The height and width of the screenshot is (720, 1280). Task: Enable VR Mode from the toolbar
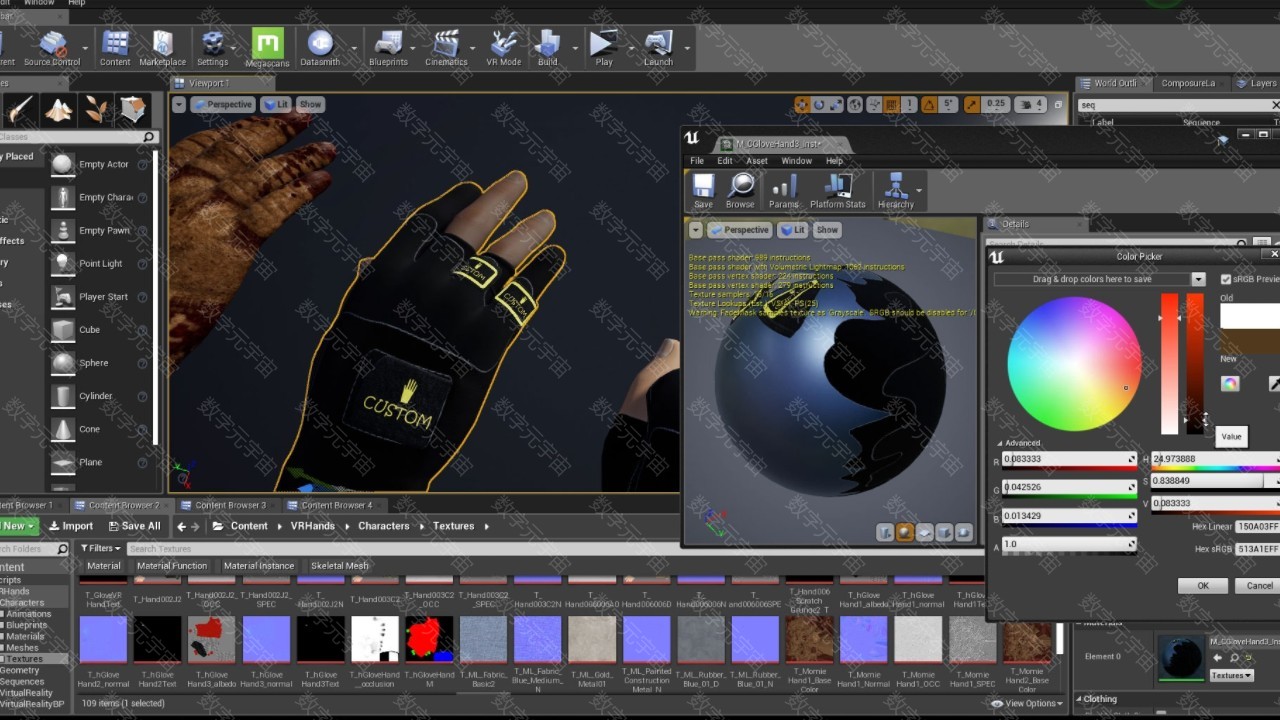click(x=503, y=47)
